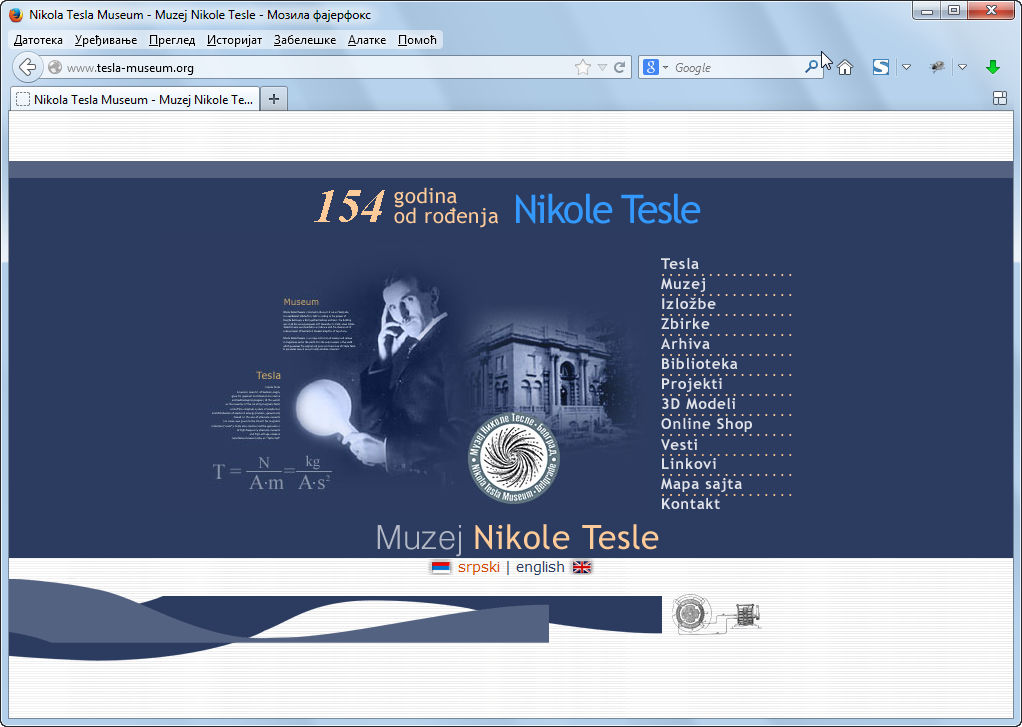Open the Забелешке menu
1022x727 pixels.
click(x=305, y=40)
